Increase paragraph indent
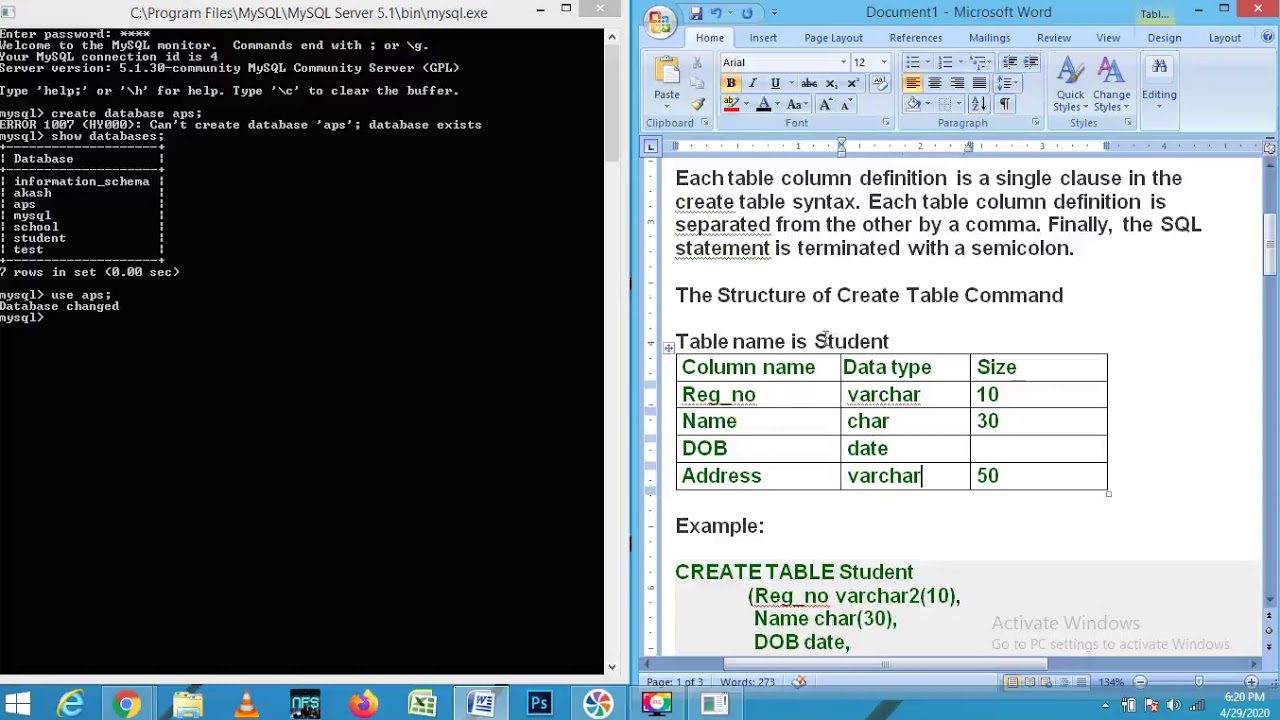The width and height of the screenshot is (1280, 720). click(x=1031, y=63)
